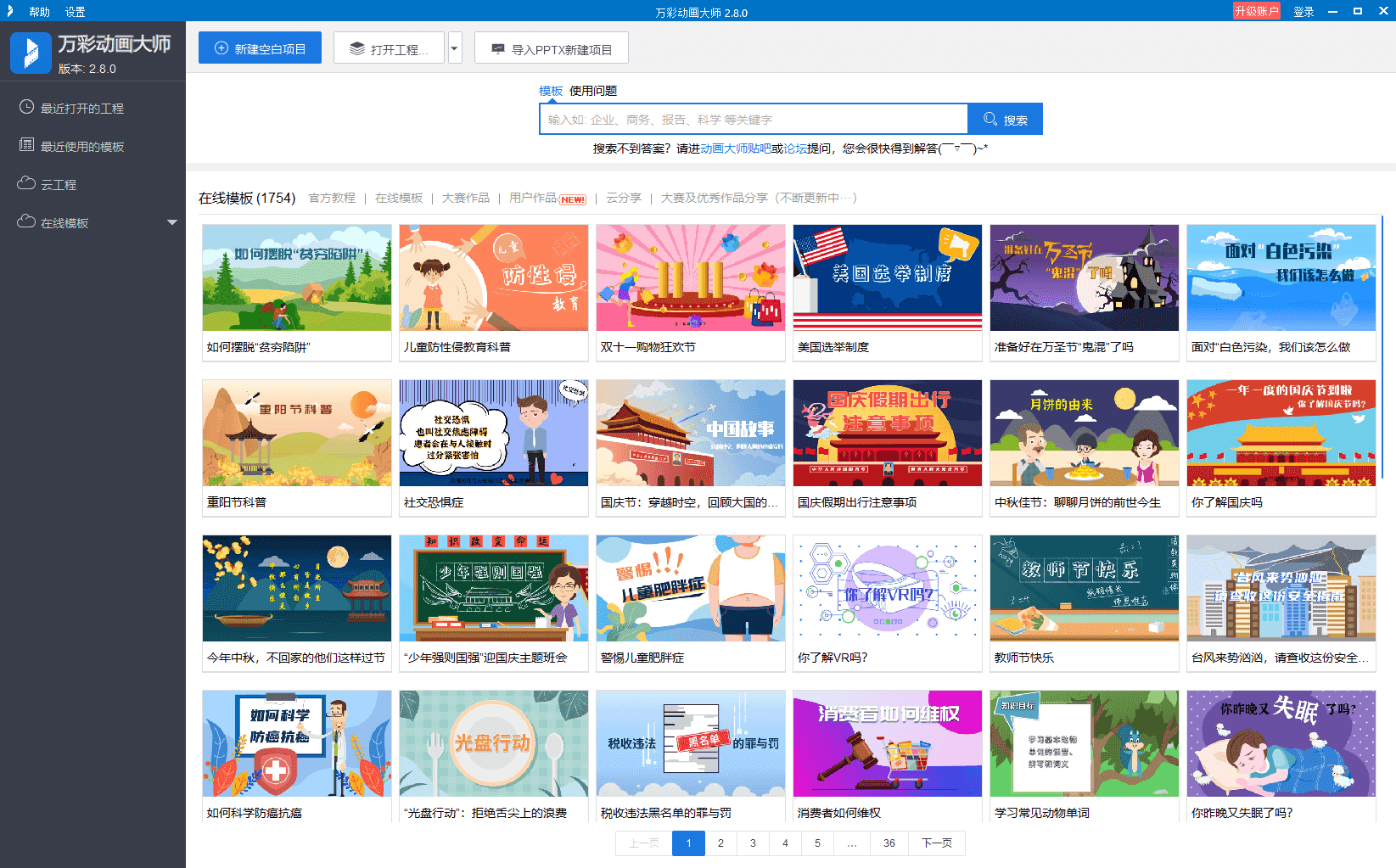Select the 大赛作品 category tab
The image size is (1396, 868).
click(x=465, y=198)
